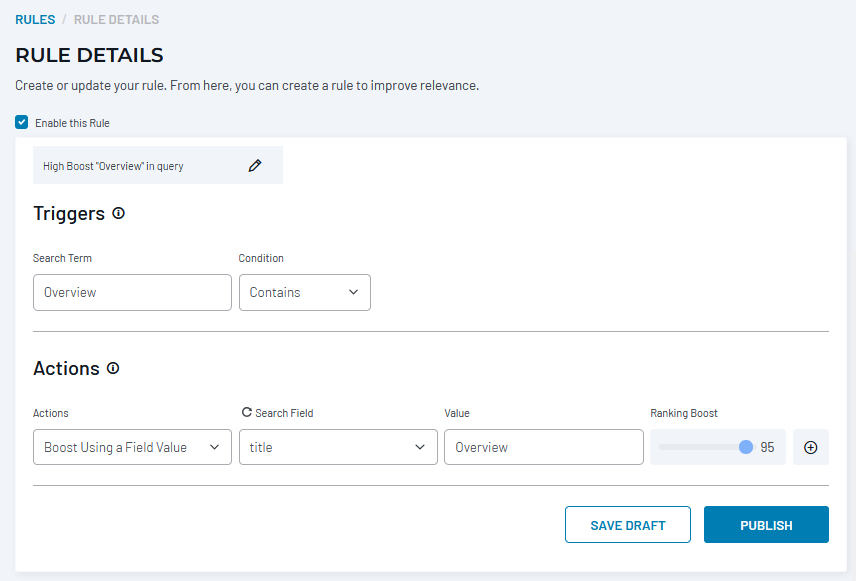Expand the Boost Using a Field Value dropdown
Image resolution: width=856 pixels, height=581 pixels.
click(x=132, y=447)
